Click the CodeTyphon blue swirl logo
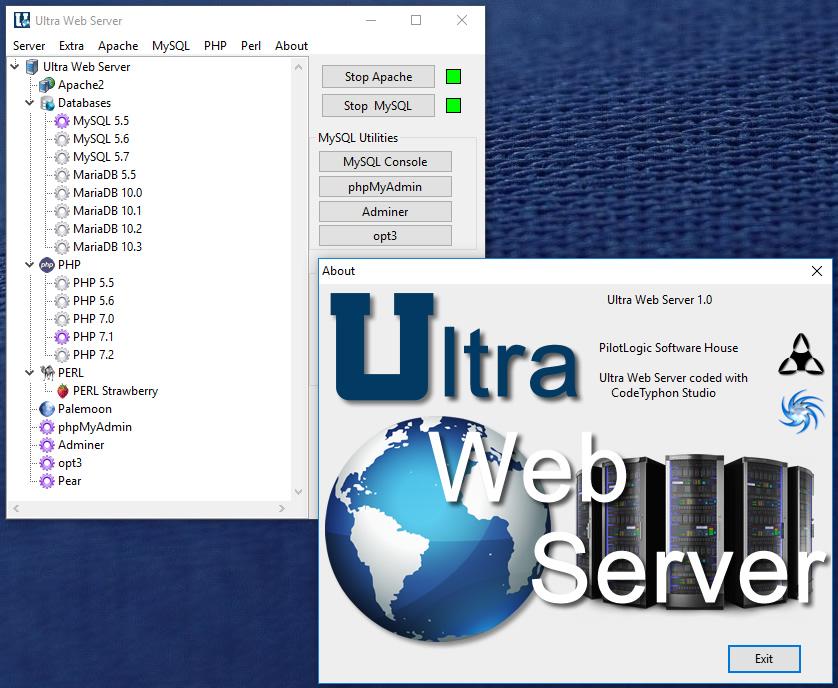838x688 pixels. tap(801, 411)
